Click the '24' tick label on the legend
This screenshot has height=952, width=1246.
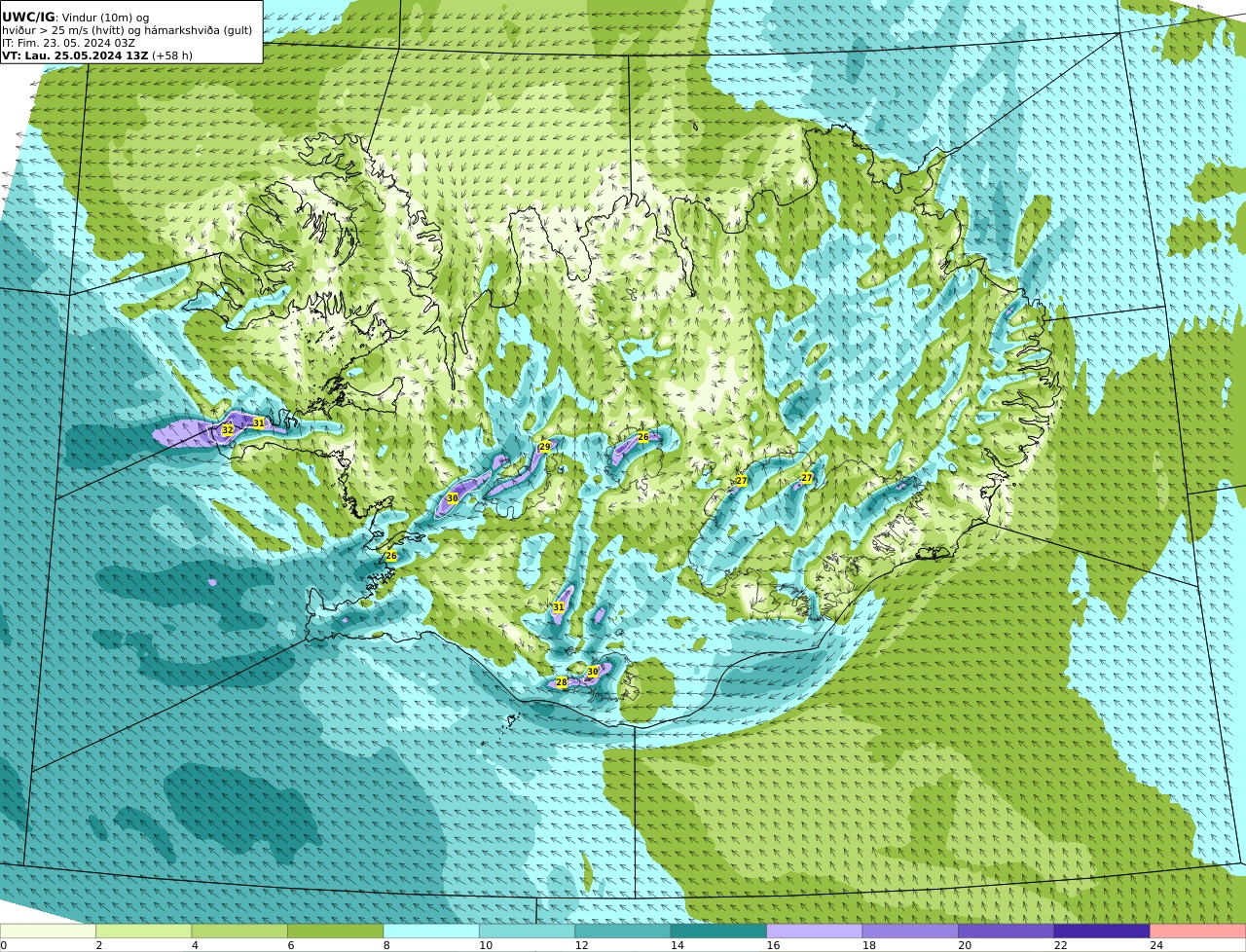(x=1156, y=945)
